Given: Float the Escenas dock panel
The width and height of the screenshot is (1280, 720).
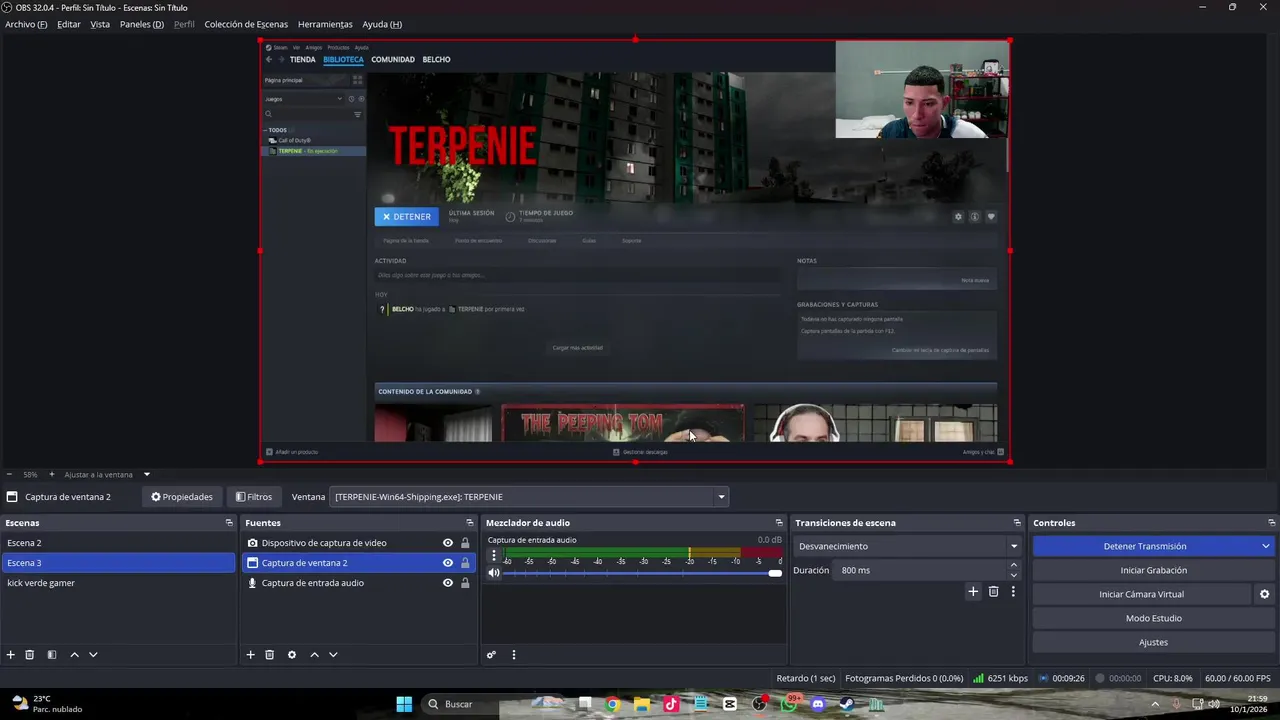Looking at the screenshot, I should pos(229,523).
